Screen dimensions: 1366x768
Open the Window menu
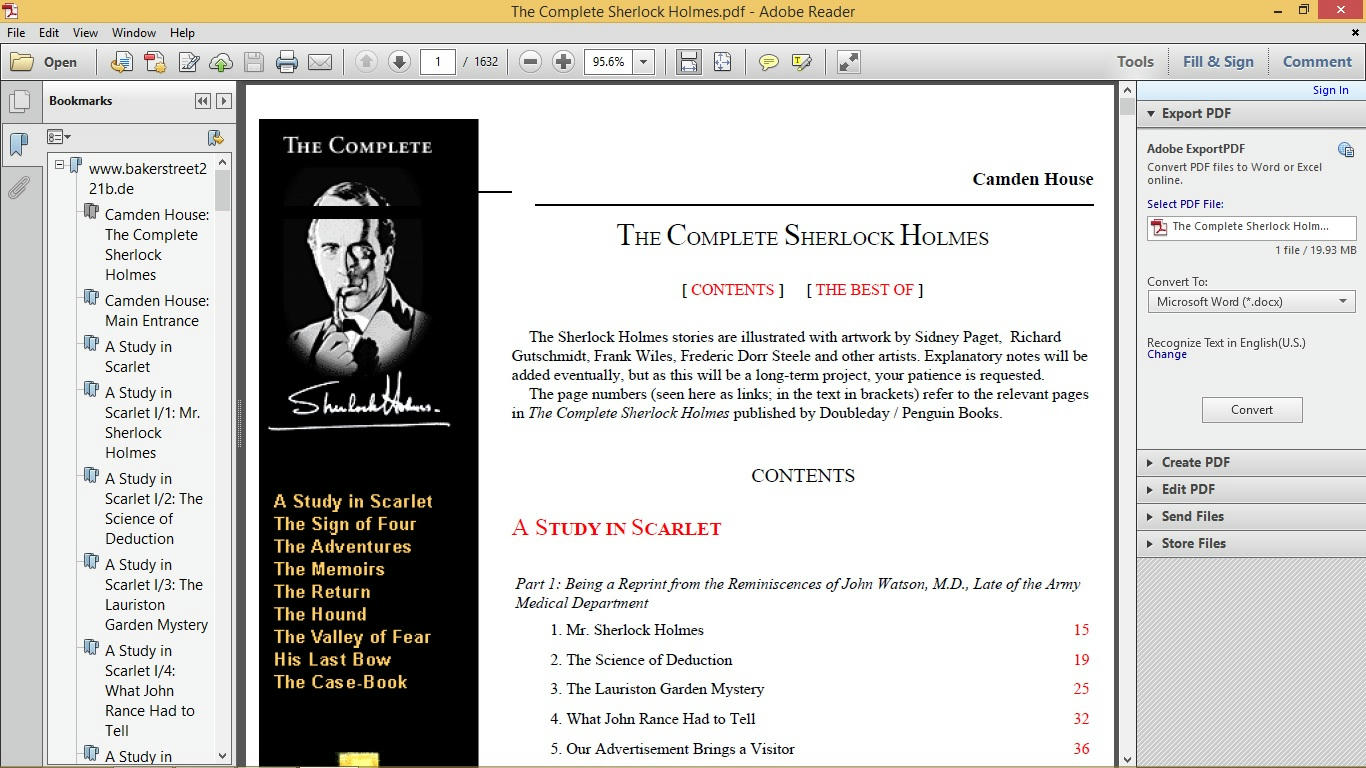(x=134, y=33)
